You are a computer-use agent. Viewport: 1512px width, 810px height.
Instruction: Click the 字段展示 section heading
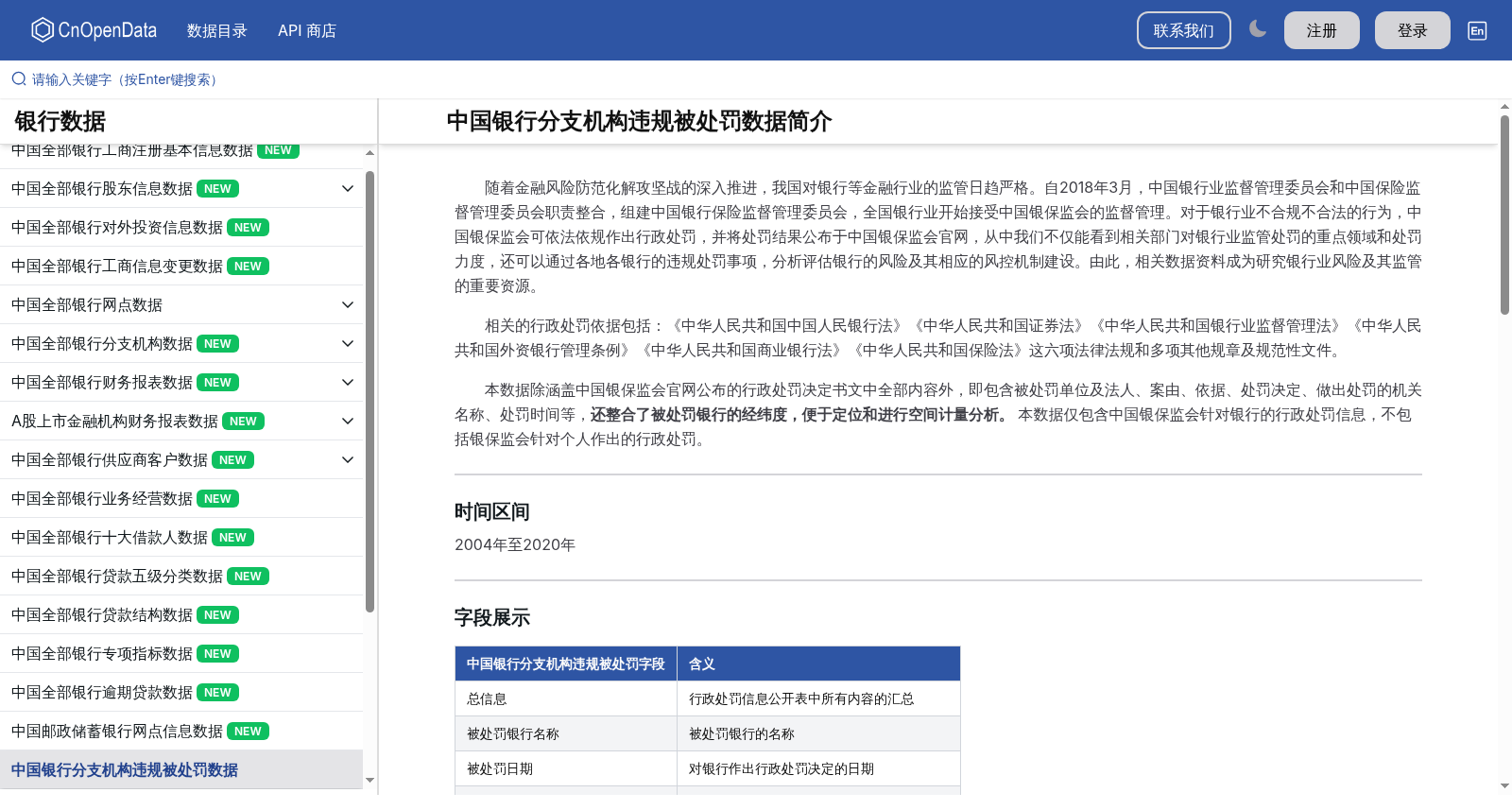[492, 617]
